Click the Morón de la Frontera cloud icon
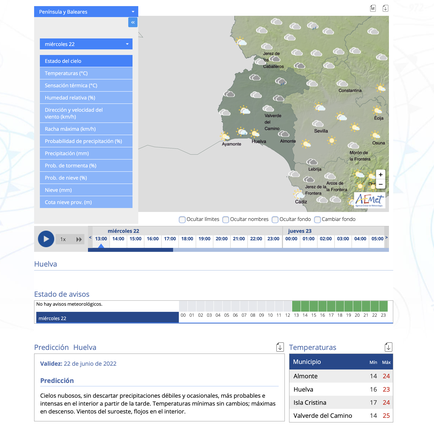The width and height of the screenshot is (434, 432). click(x=353, y=145)
